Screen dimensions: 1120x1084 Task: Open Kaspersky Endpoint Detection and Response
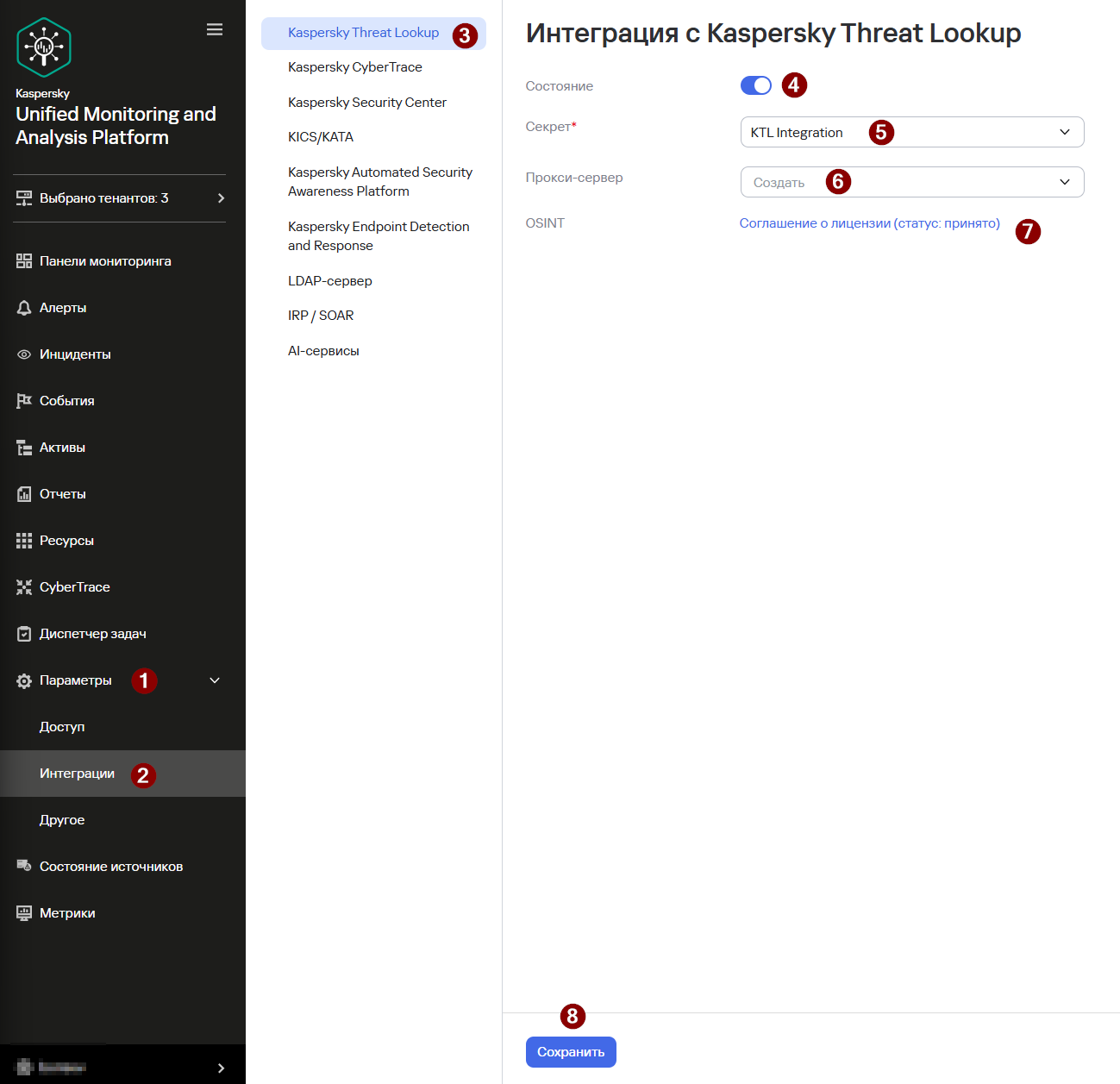[379, 236]
